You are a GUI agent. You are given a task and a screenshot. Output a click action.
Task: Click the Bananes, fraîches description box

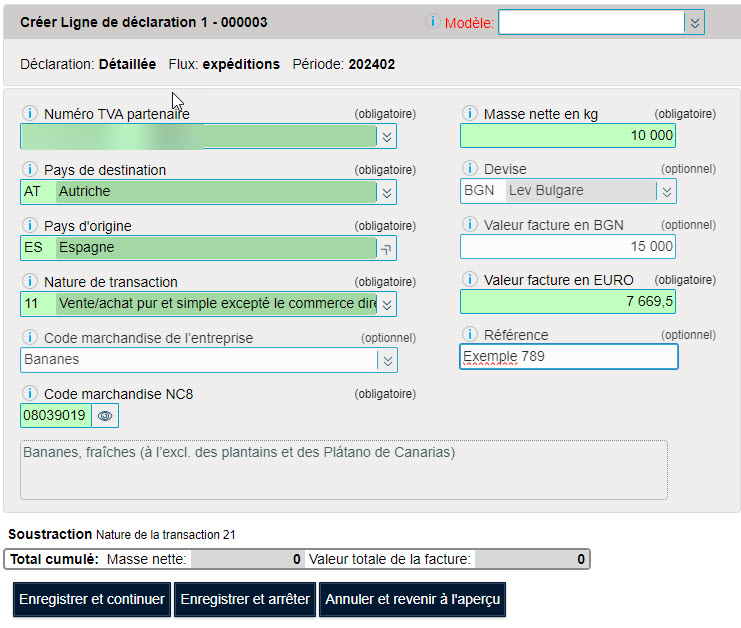coord(344,470)
